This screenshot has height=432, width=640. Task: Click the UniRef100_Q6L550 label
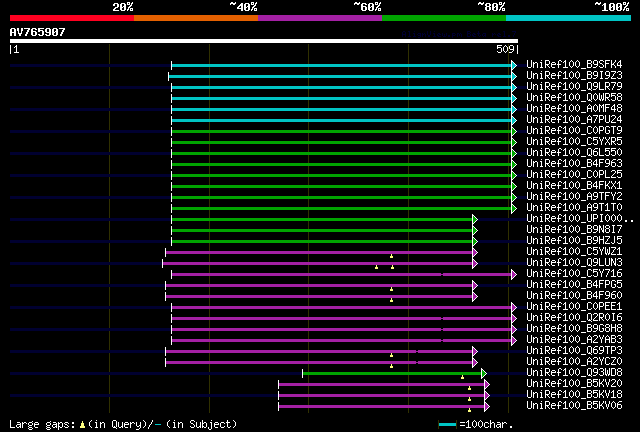[574, 153]
